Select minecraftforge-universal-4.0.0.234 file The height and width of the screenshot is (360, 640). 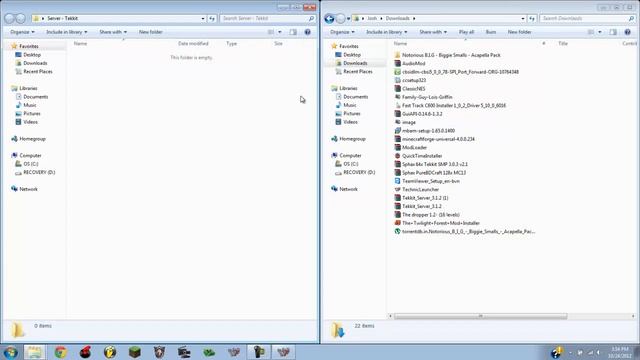(x=435, y=139)
